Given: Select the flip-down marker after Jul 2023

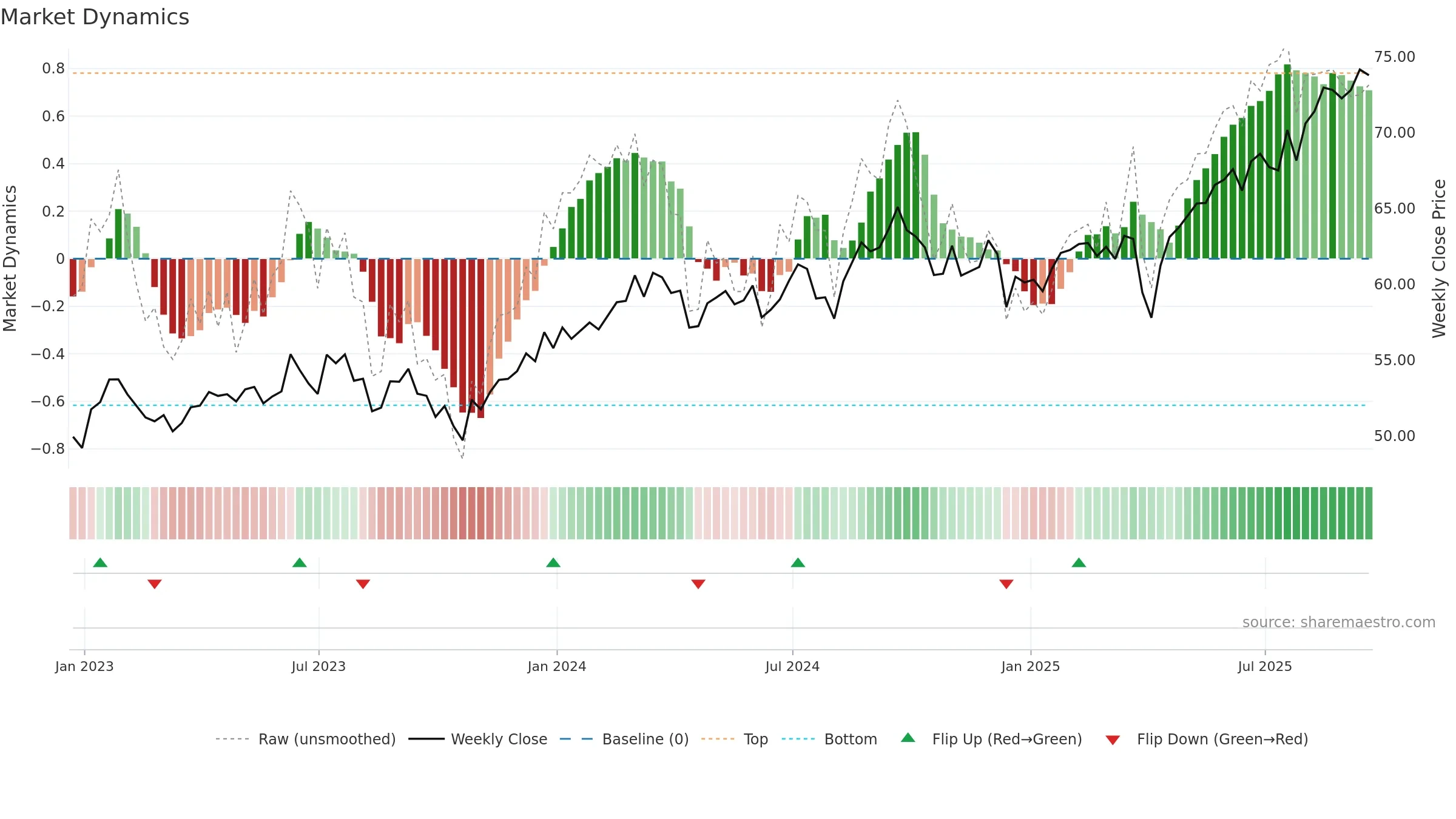Looking at the screenshot, I should pyautogui.click(x=363, y=584).
